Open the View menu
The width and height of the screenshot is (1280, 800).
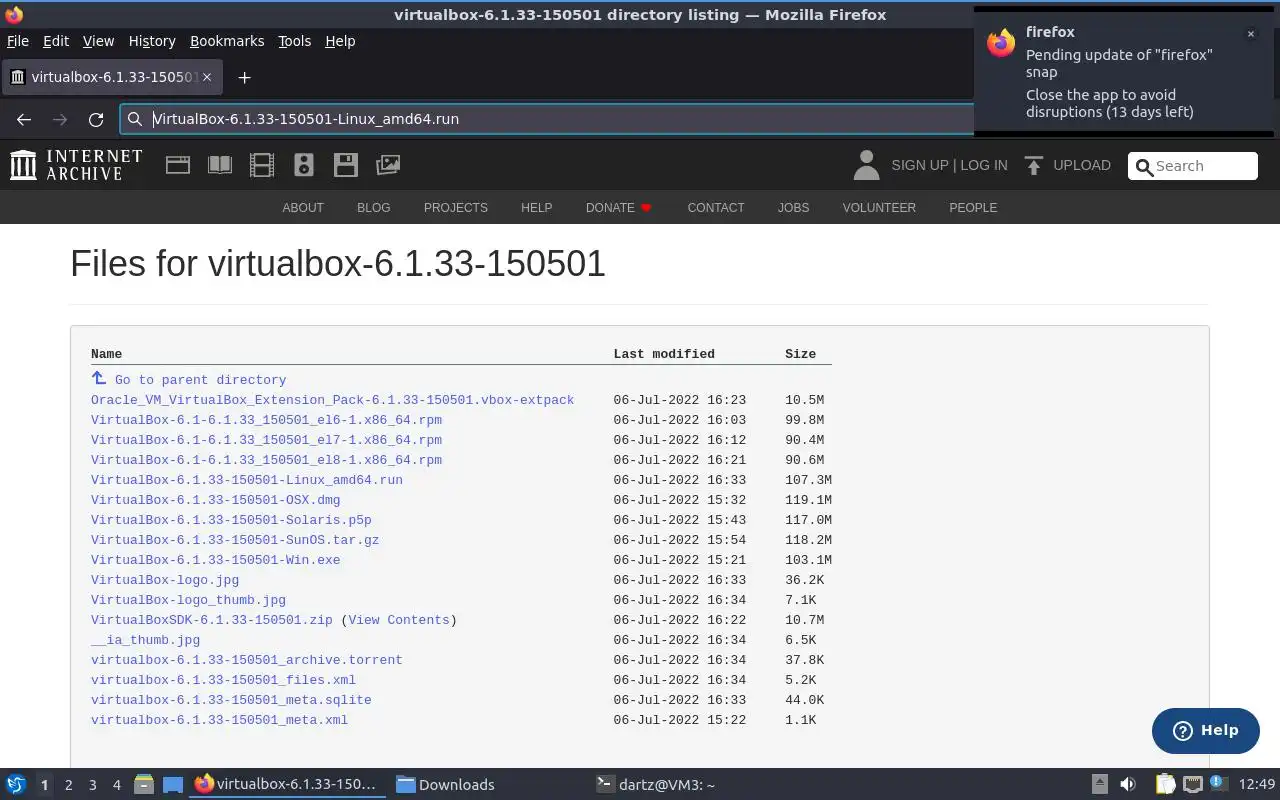98,41
